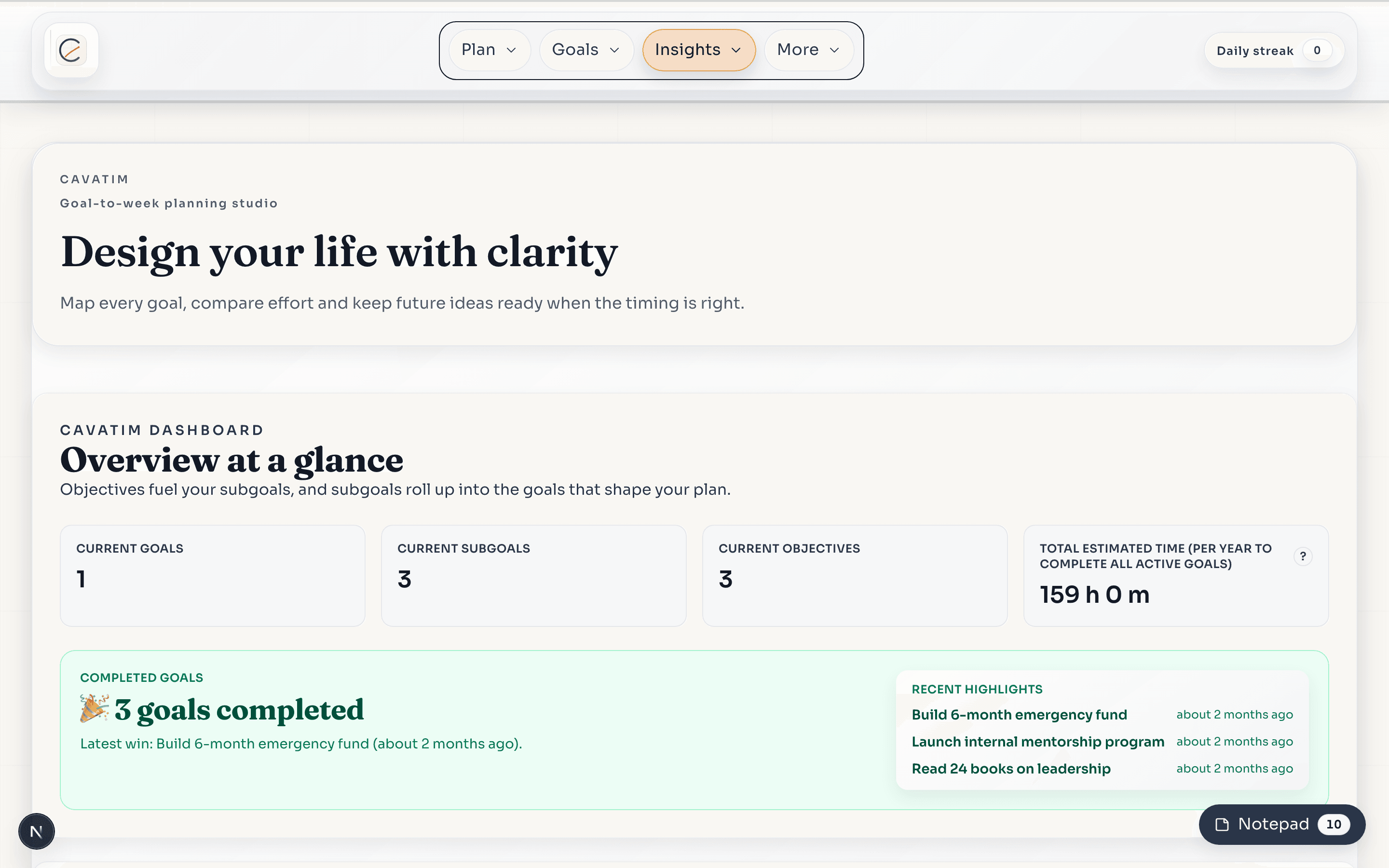This screenshot has height=868, width=1389.
Task: Switch to the Insights section
Action: (x=688, y=49)
